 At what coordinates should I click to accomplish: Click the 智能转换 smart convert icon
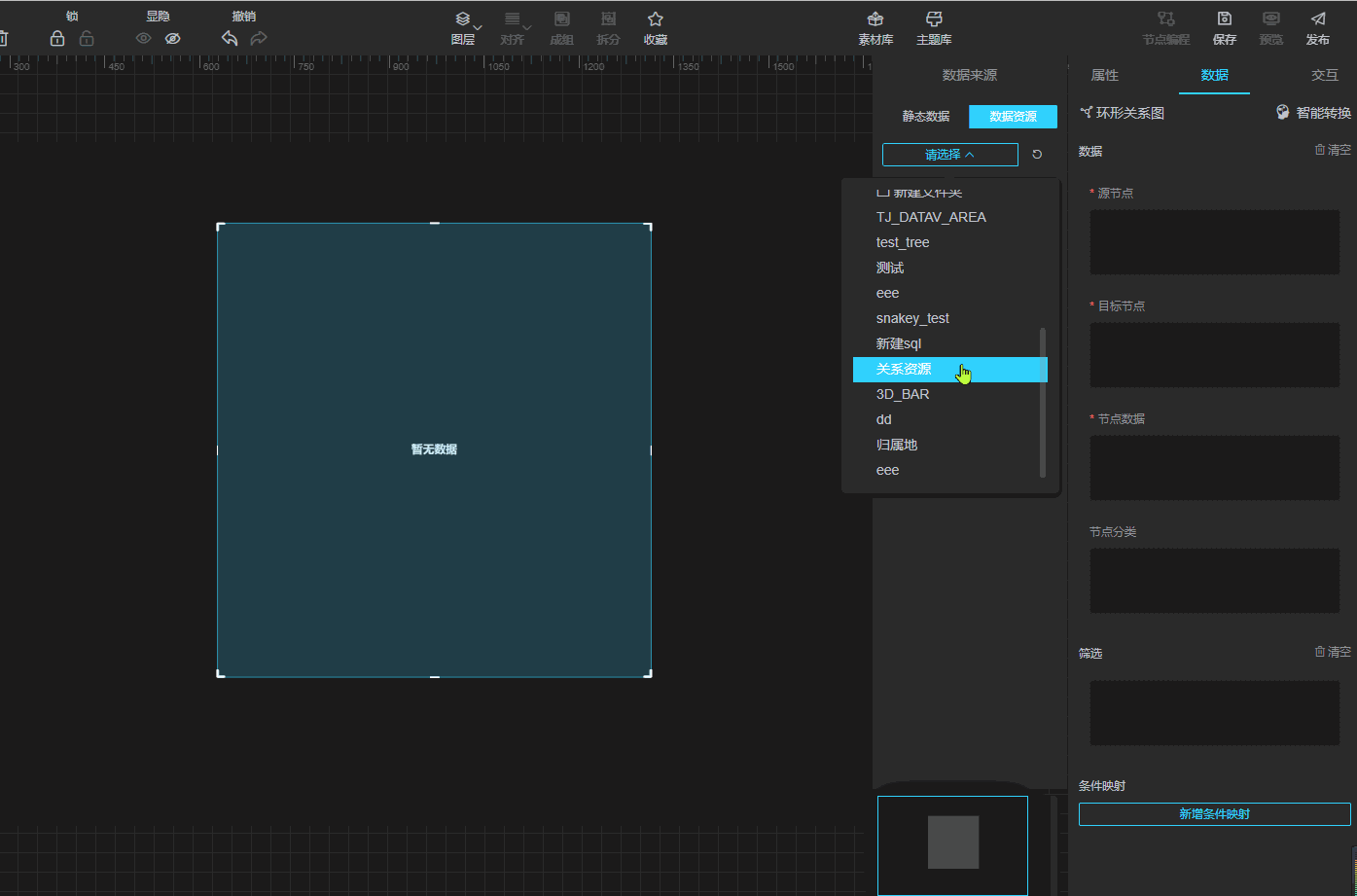pos(1283,113)
